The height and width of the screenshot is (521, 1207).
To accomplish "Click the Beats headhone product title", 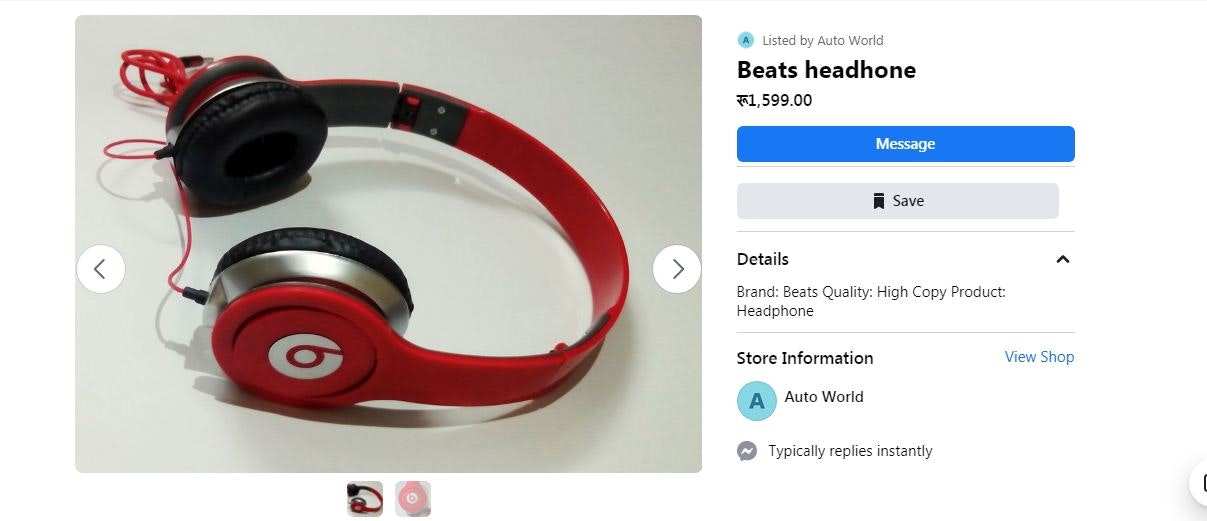I will tap(826, 70).
